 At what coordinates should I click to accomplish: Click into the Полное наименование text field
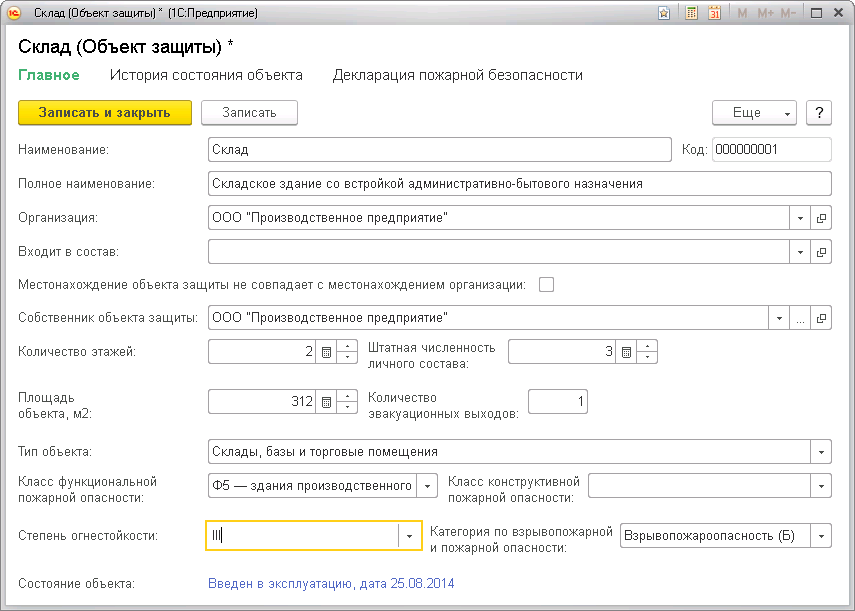pyautogui.click(x=520, y=184)
